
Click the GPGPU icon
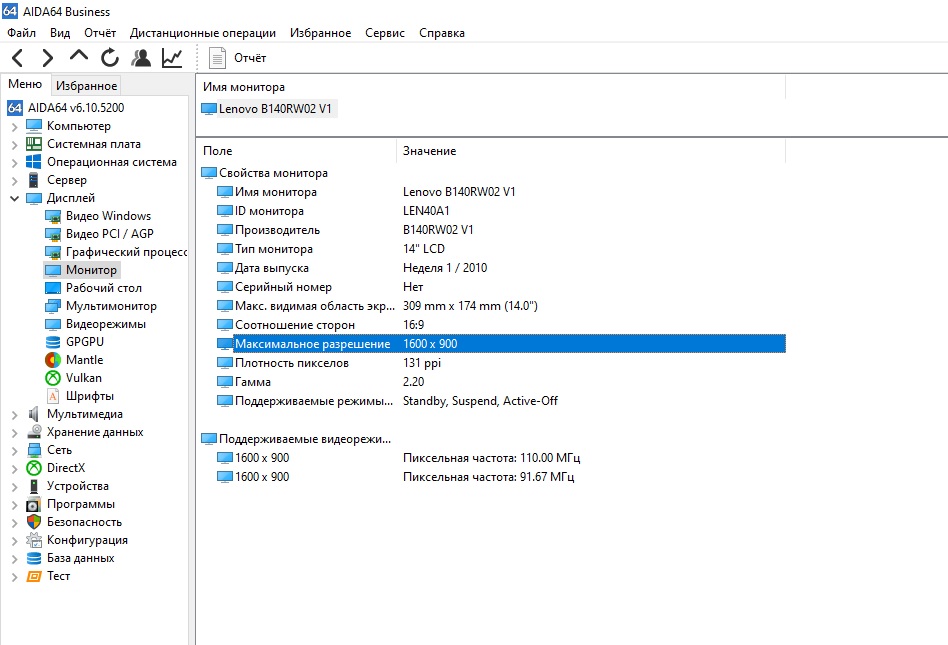pos(53,342)
